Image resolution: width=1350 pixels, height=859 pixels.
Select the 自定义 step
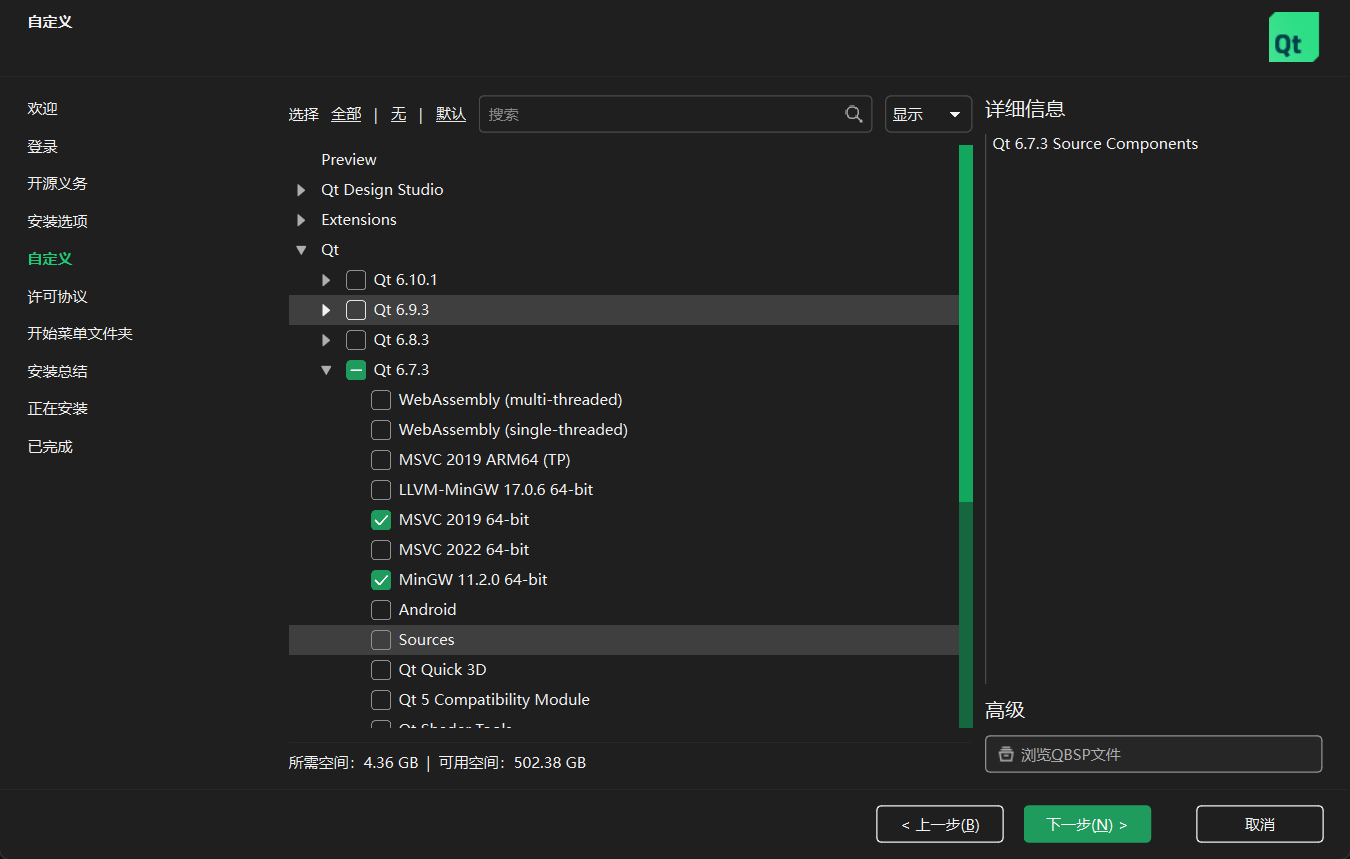pos(50,258)
